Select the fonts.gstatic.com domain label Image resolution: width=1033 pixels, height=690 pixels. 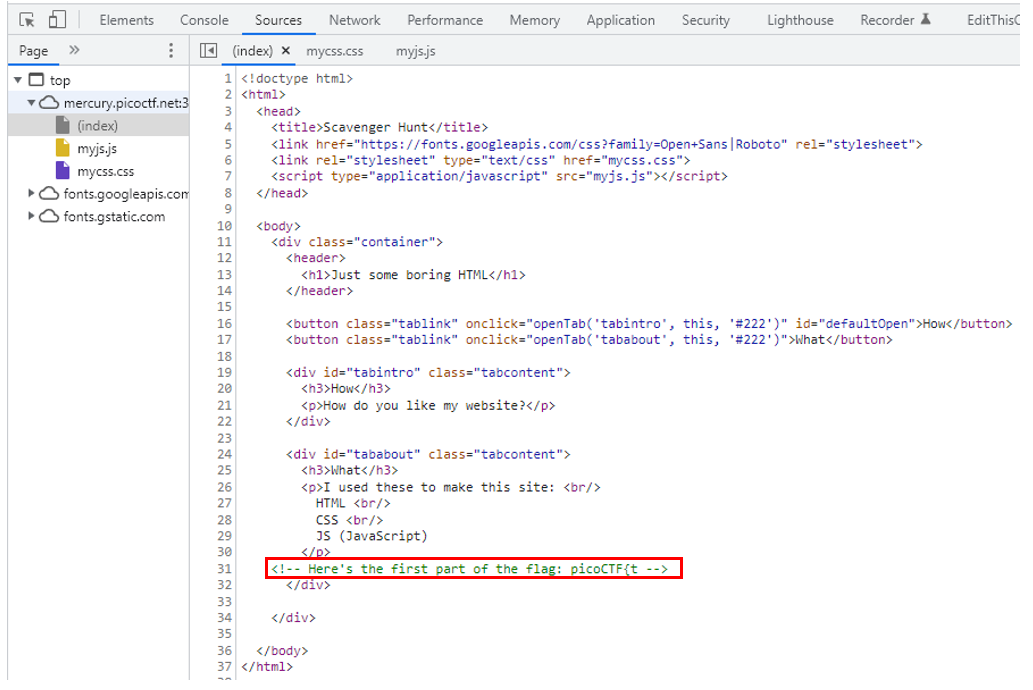(x=114, y=216)
